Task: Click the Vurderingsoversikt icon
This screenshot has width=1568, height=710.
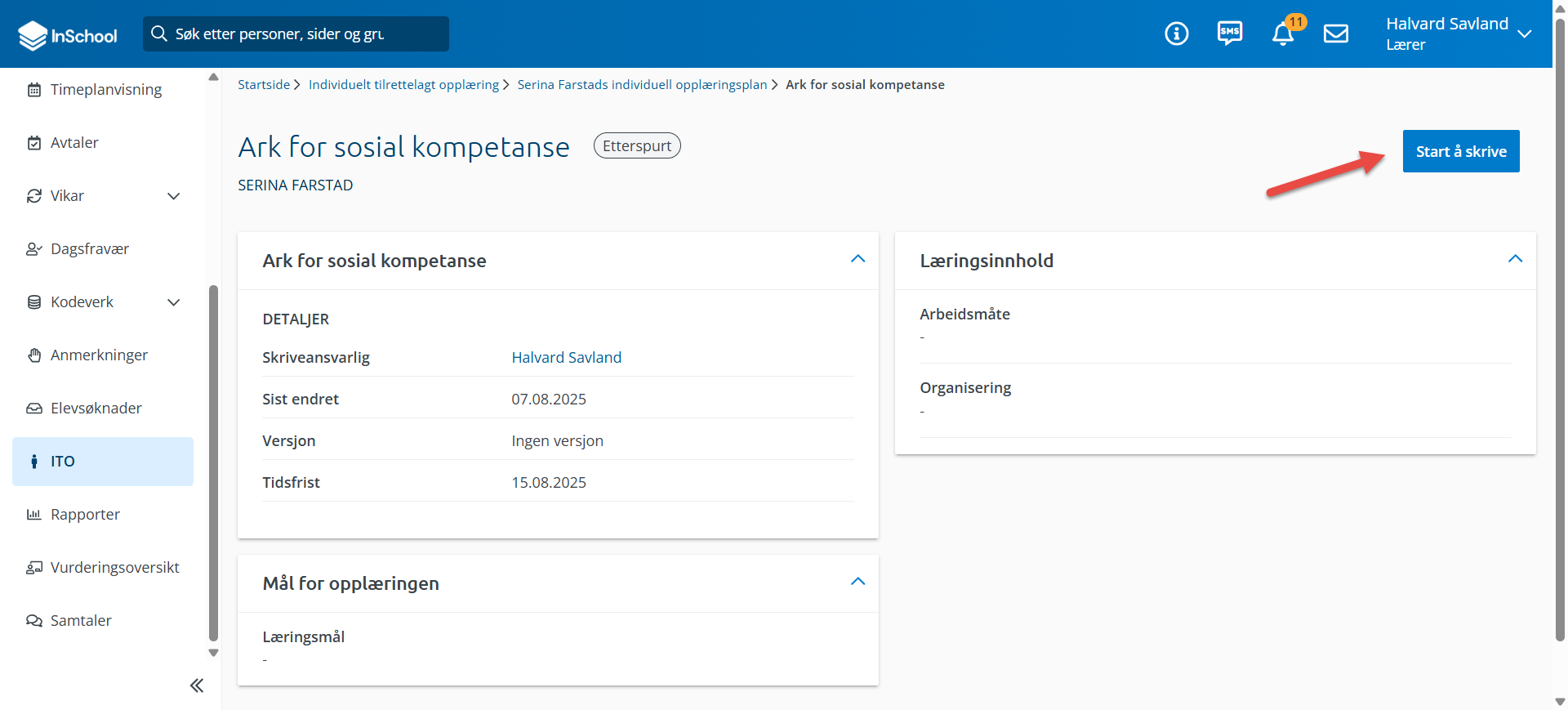Action: [x=34, y=568]
